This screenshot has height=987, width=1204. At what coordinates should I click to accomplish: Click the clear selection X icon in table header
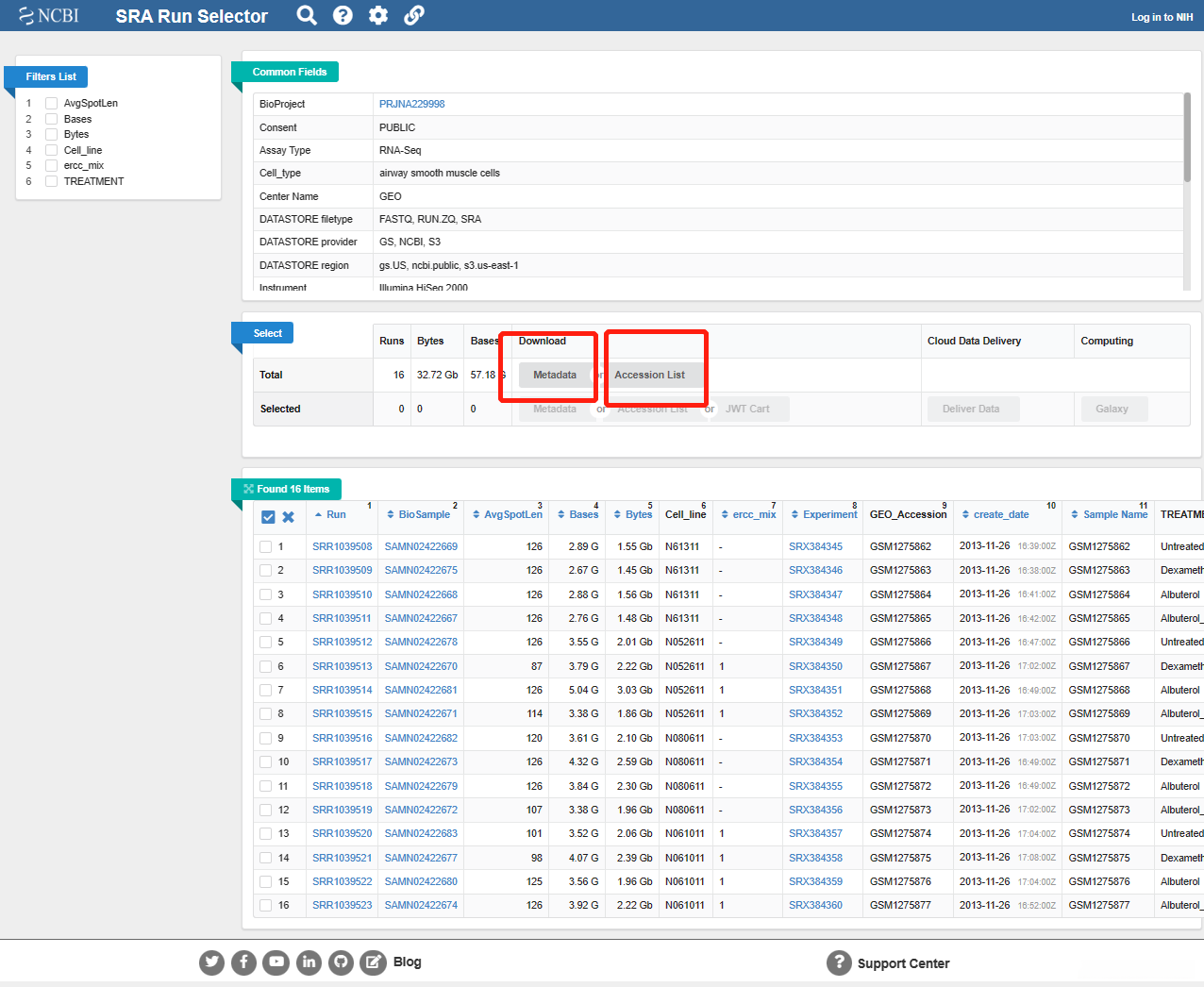(x=289, y=517)
